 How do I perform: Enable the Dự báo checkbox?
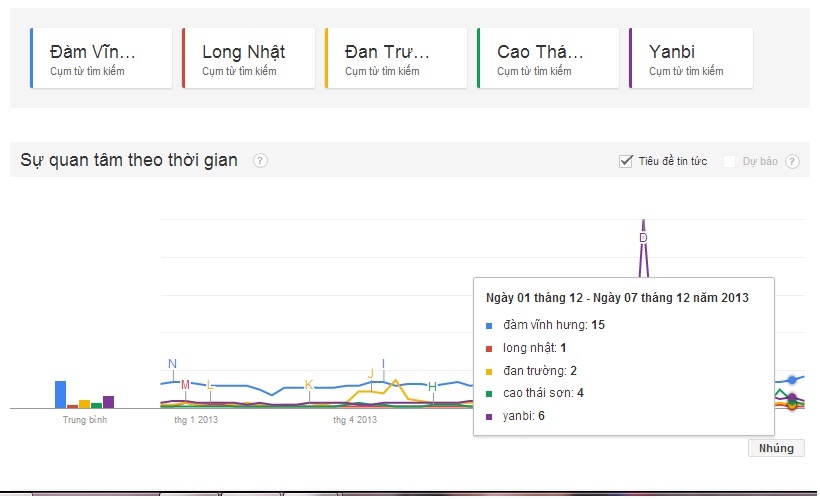tap(730, 161)
